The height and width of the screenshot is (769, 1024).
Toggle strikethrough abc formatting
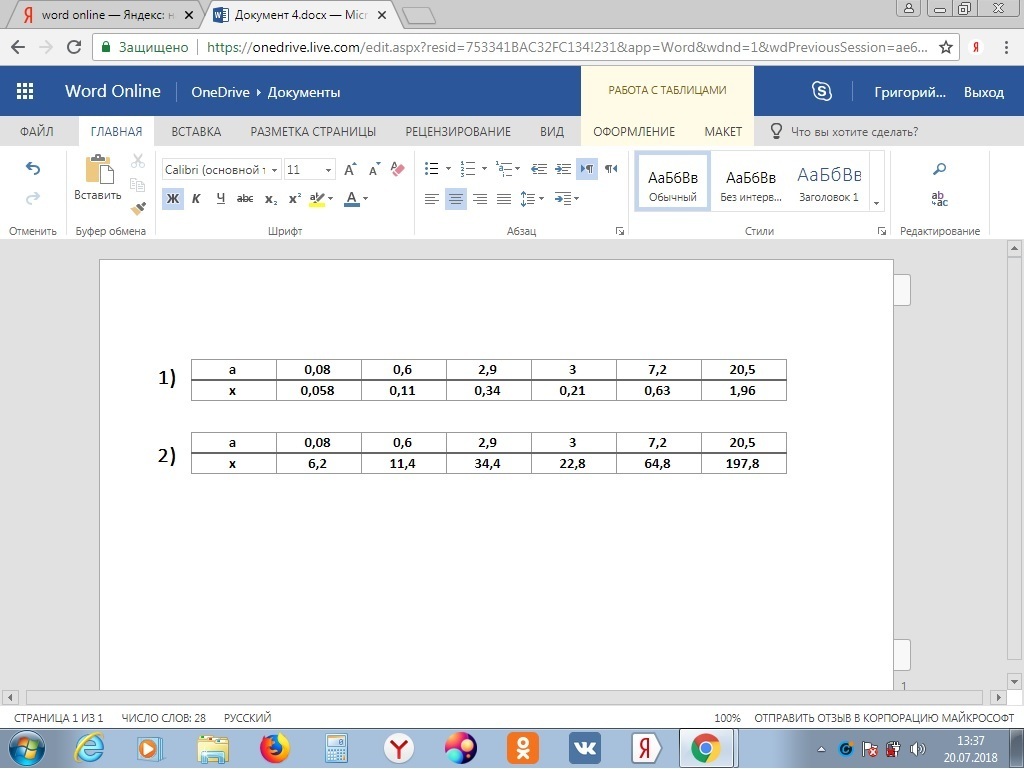point(245,198)
